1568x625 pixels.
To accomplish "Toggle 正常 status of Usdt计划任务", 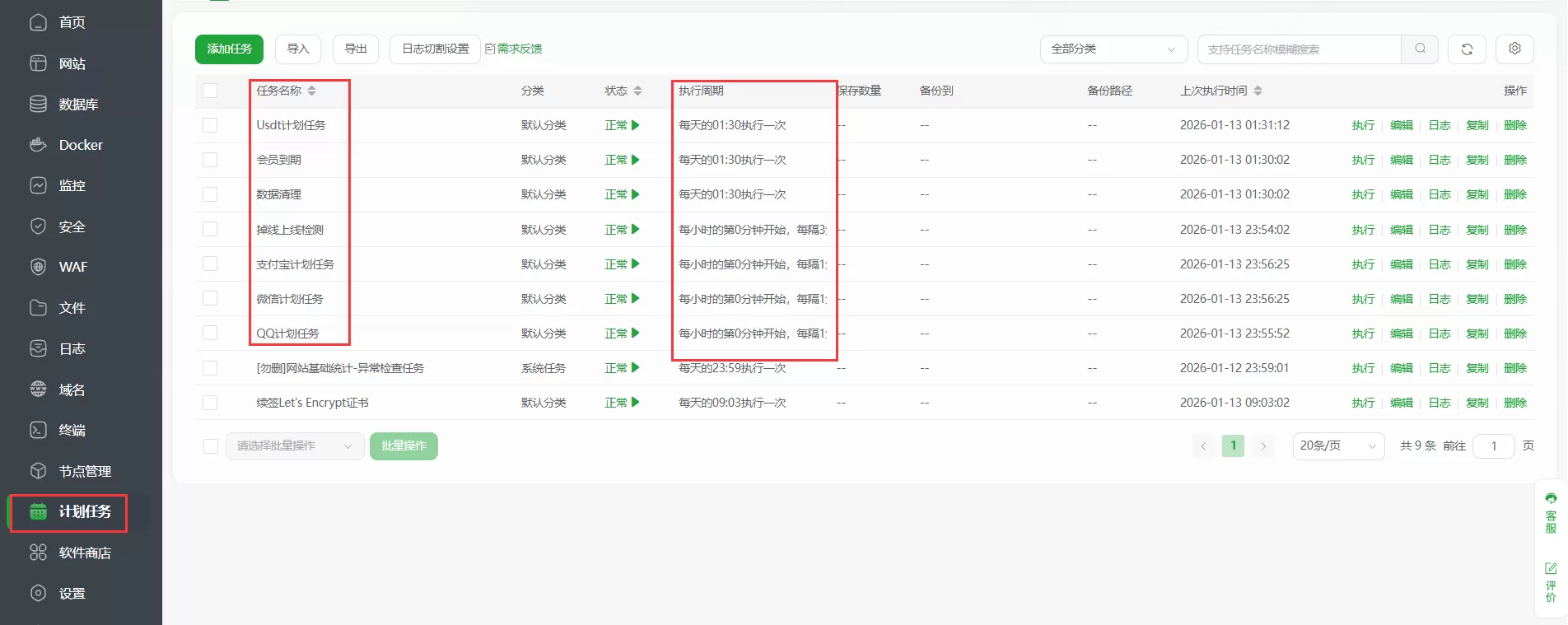I will pos(622,125).
